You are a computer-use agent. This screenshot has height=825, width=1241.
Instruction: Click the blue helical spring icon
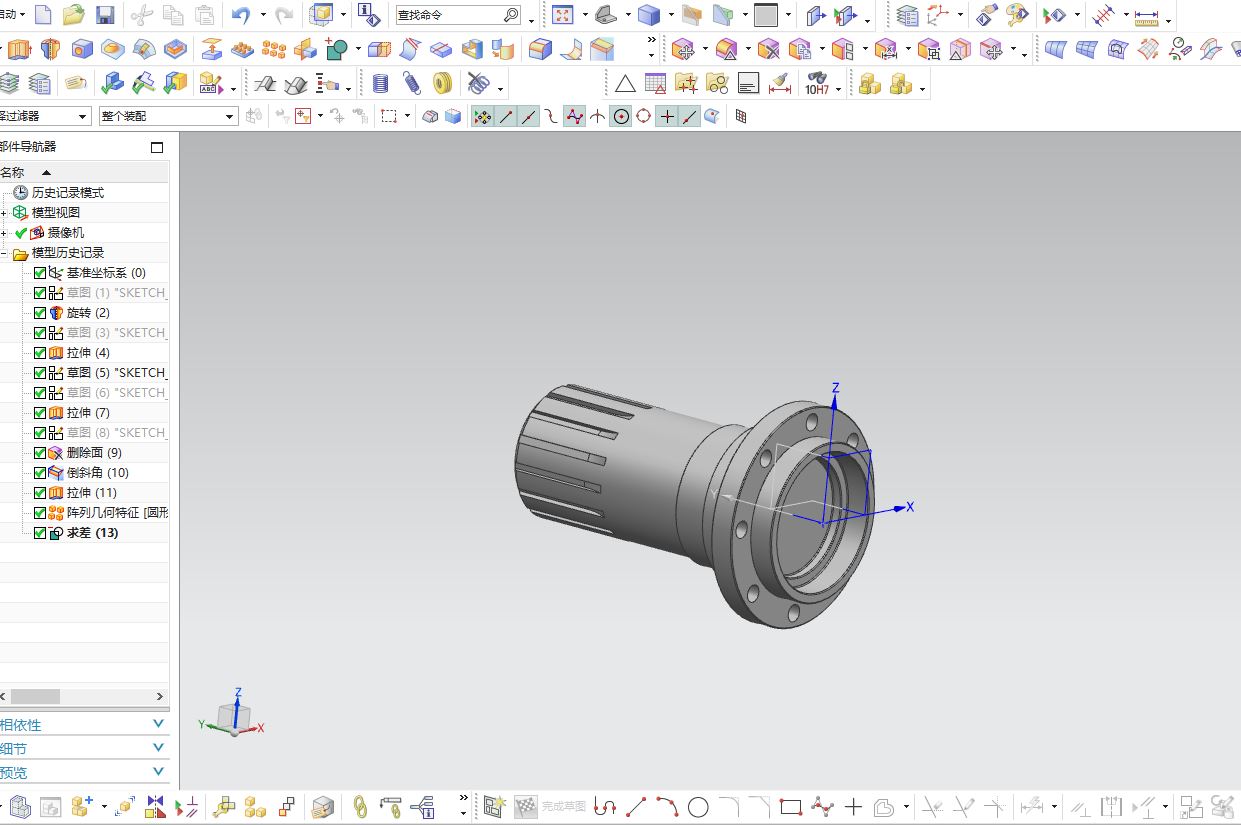pos(411,84)
